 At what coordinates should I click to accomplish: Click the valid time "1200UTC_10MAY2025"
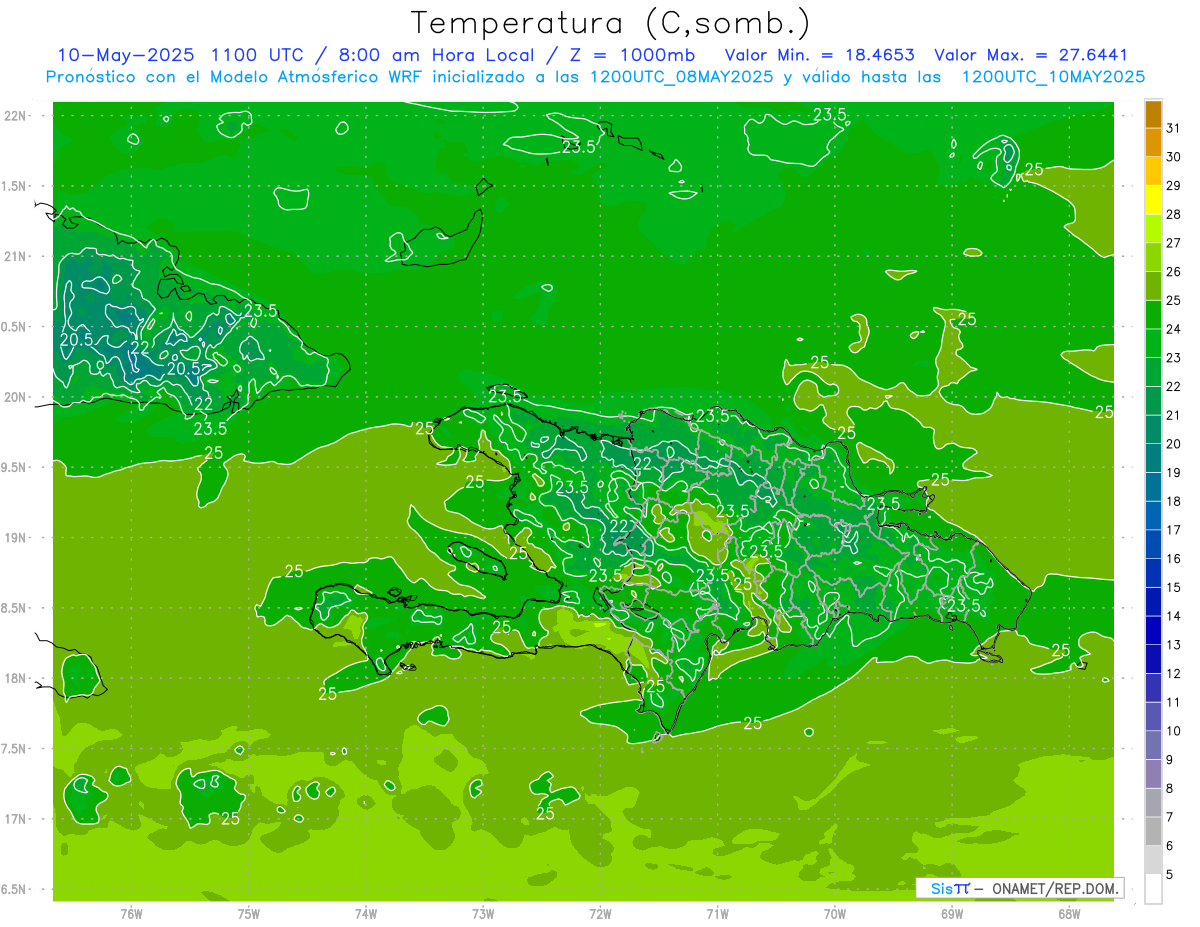click(x=1053, y=76)
